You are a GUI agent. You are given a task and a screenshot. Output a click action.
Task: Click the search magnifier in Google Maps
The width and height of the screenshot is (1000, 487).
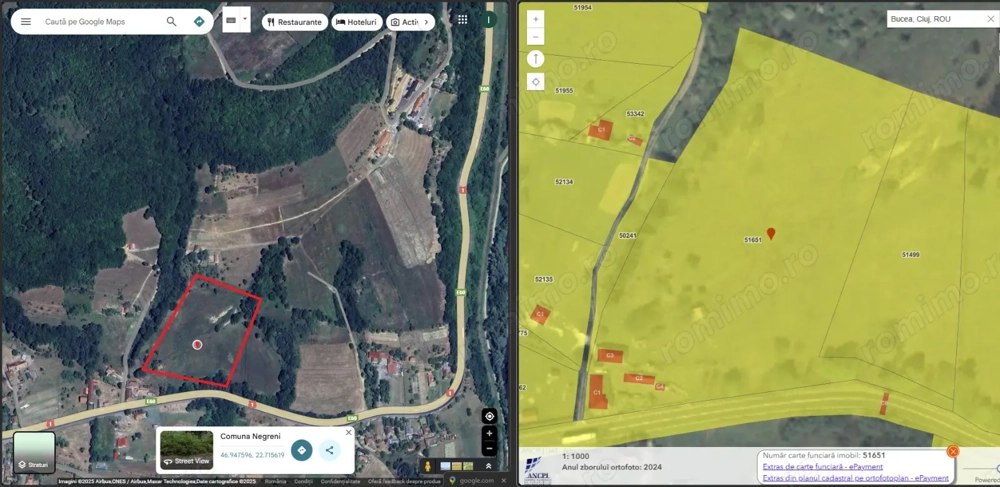[x=172, y=21]
